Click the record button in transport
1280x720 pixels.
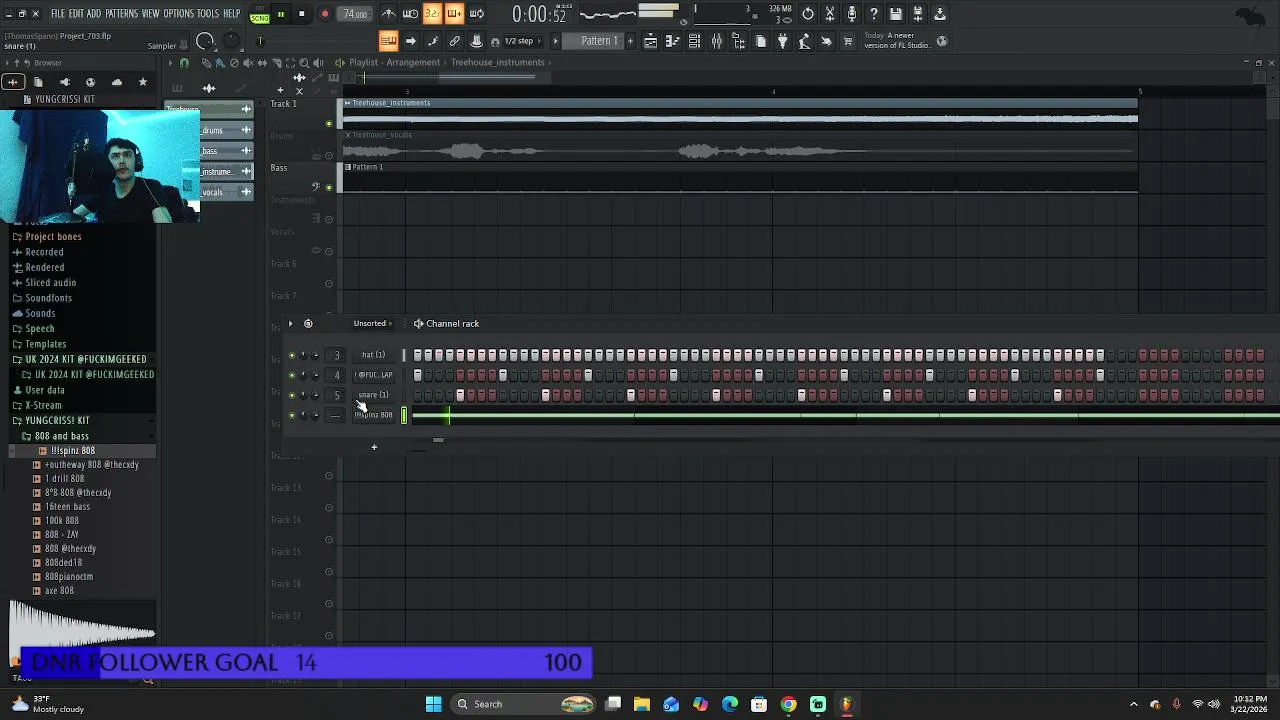325,14
